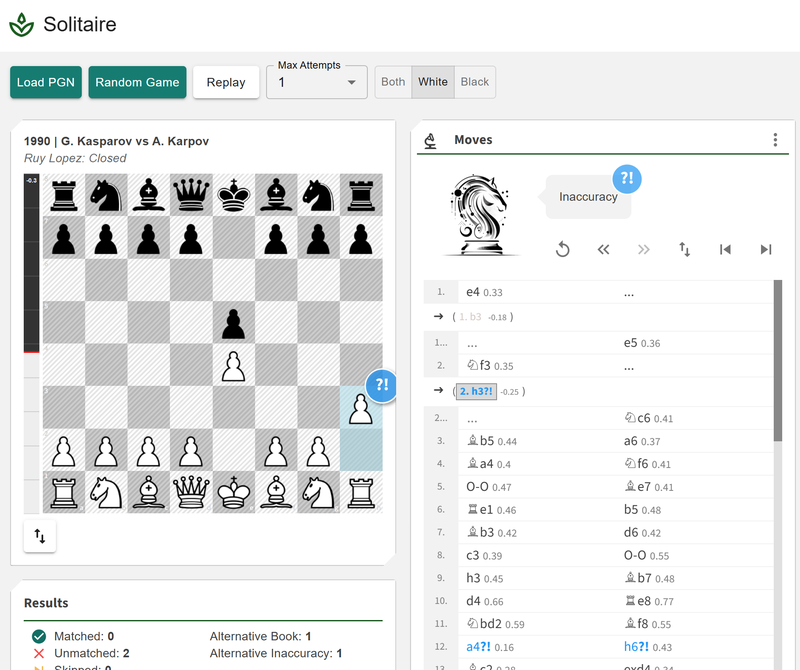Click the inaccuracy badge on the board's h3 square

381,385
